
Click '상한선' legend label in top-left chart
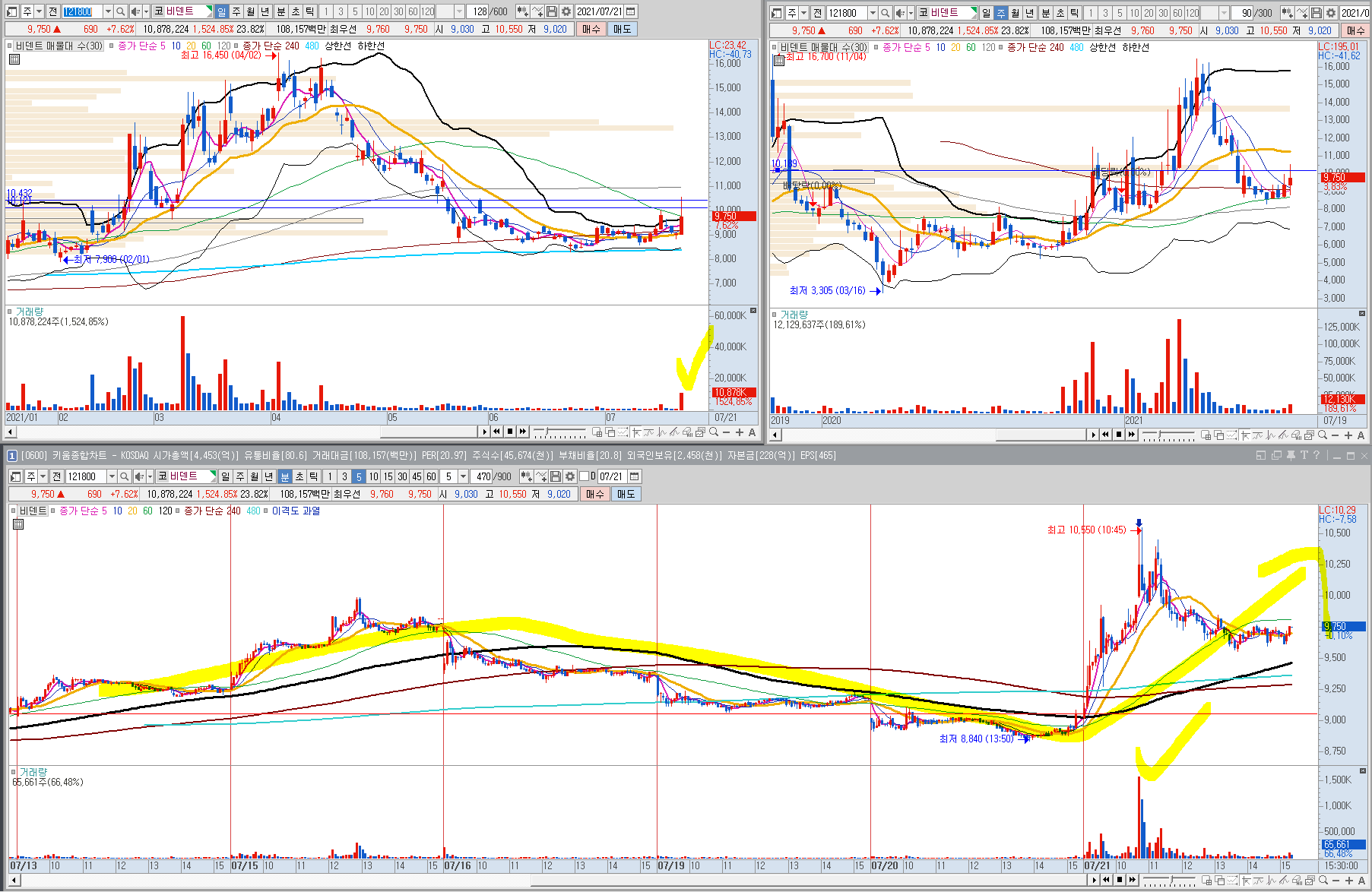tap(338, 46)
